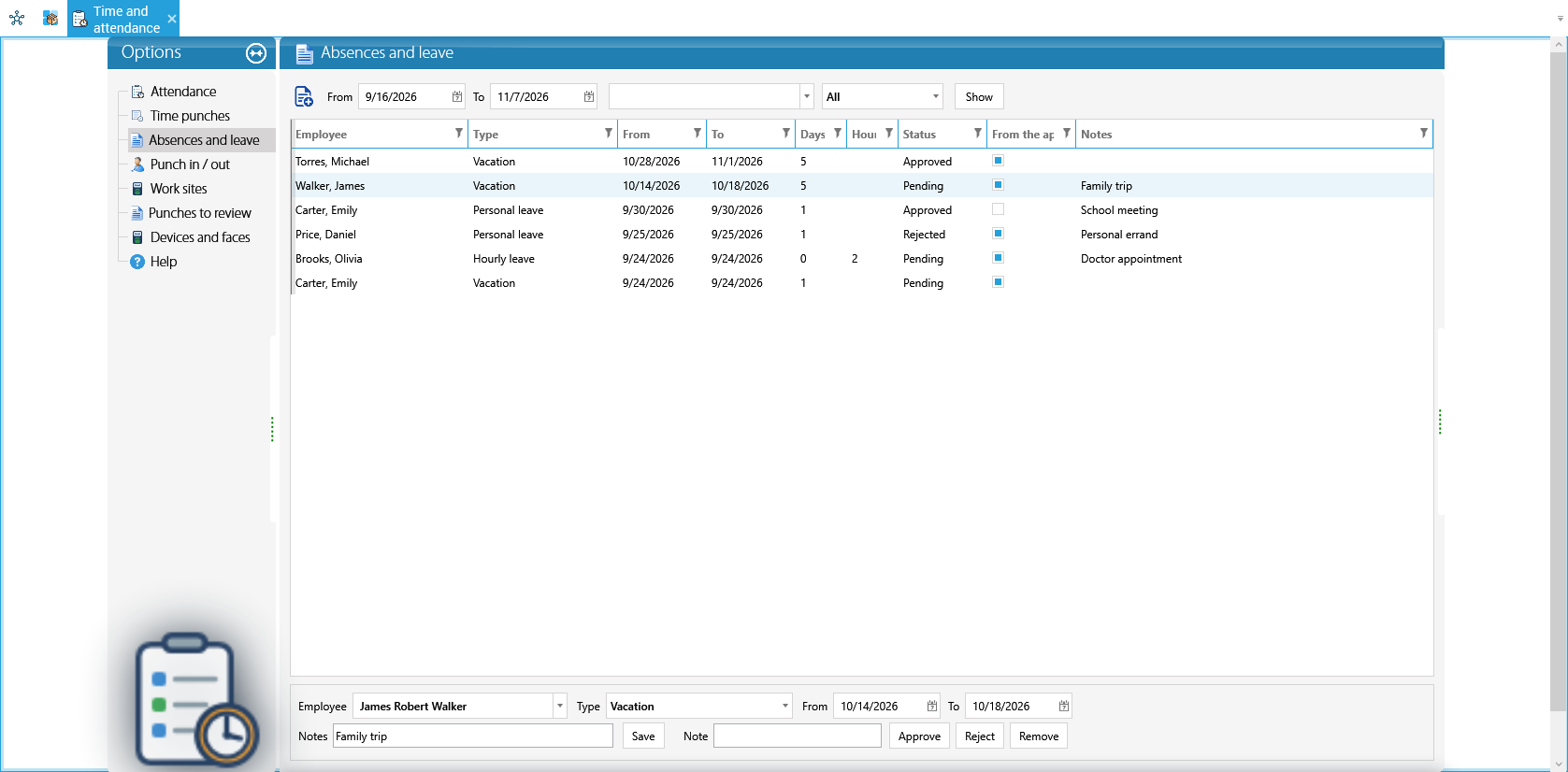1568x772 pixels.
Task: Open the All status filter dropdown
Action: coord(936,96)
